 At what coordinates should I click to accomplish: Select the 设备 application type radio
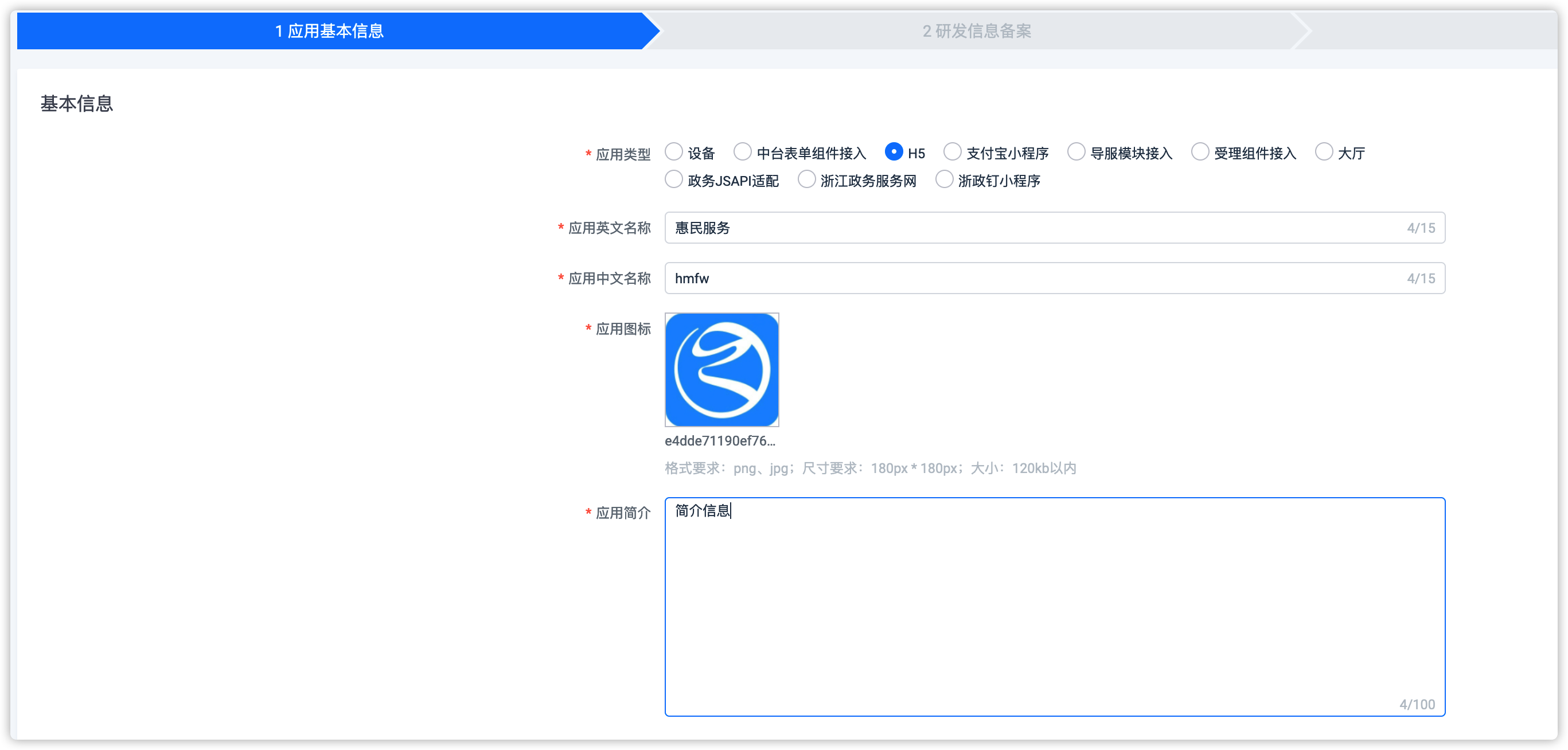673,152
